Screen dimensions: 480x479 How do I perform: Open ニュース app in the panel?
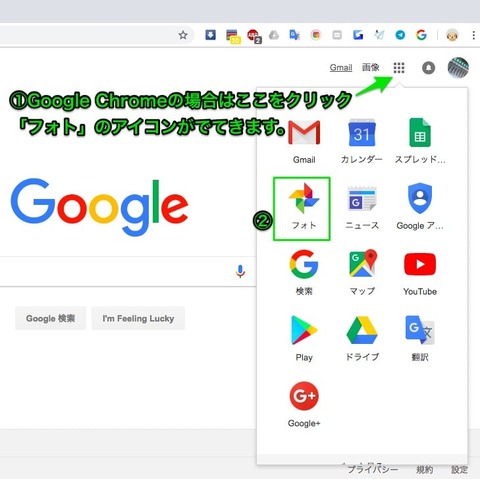[362, 207]
